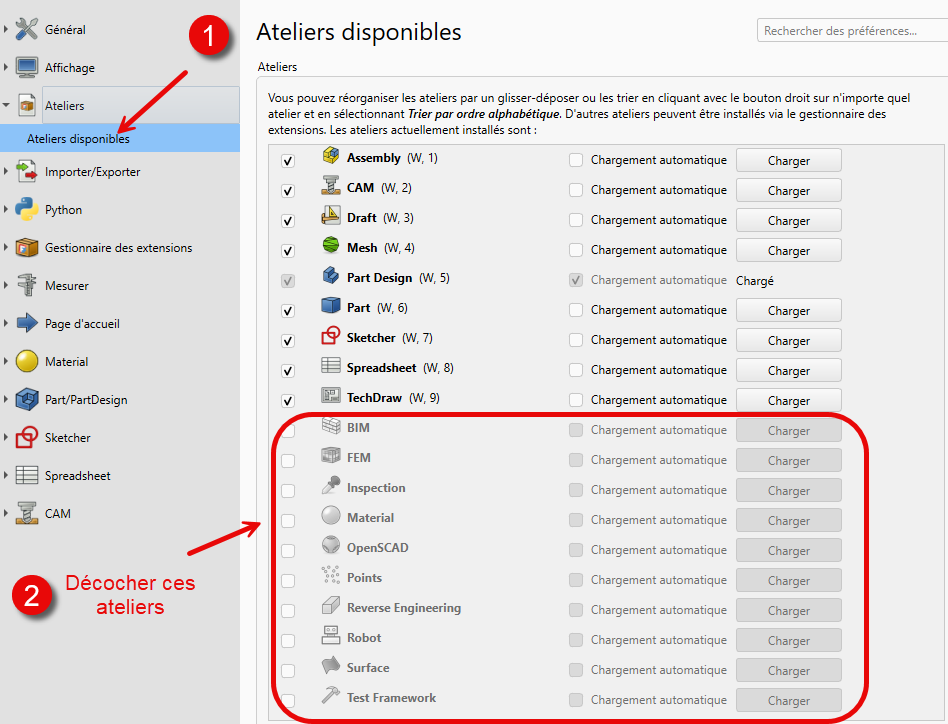
Task: Select the Mesurer caliper icon
Action: click(27, 286)
